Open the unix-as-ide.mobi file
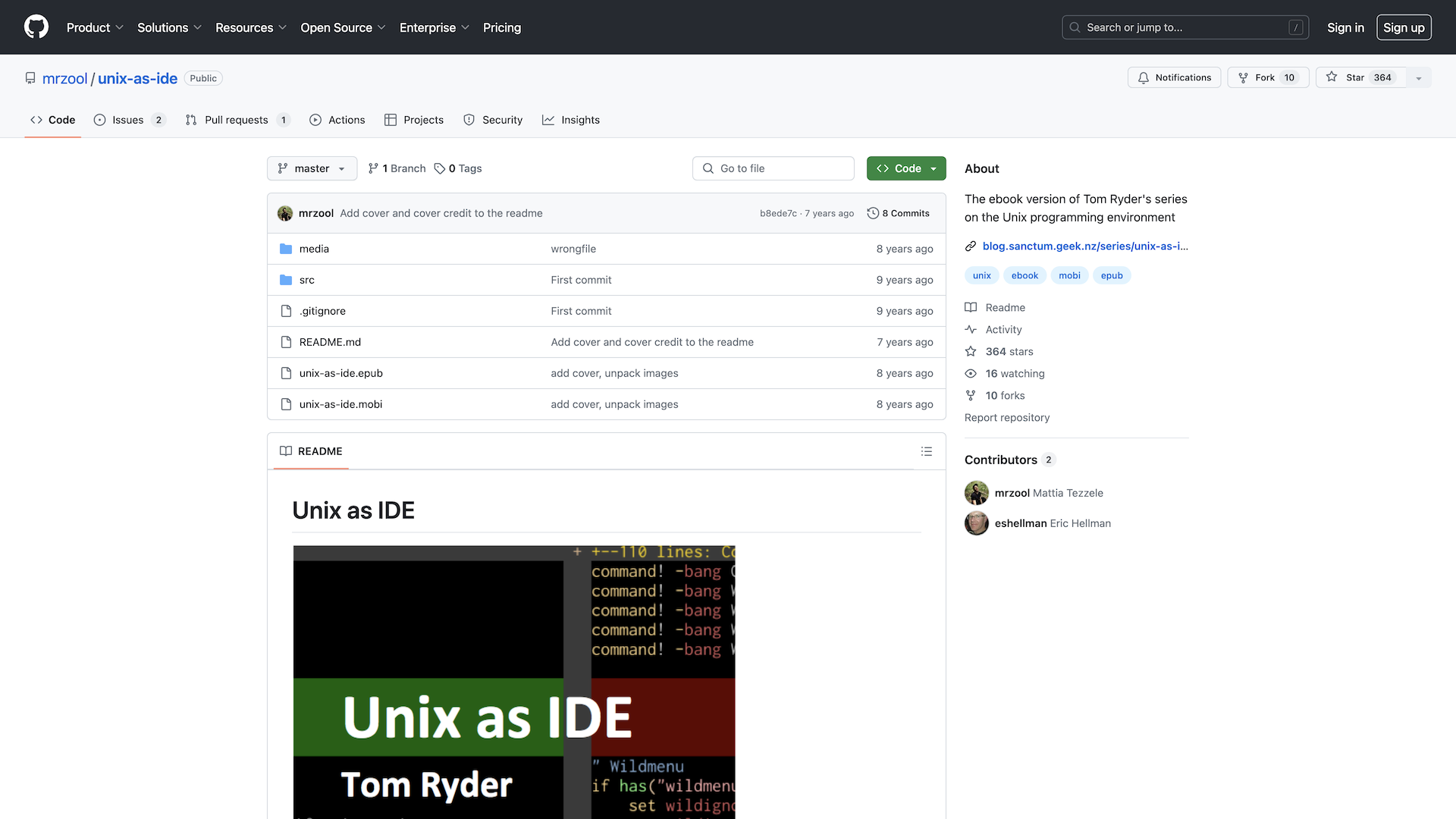 pyautogui.click(x=340, y=404)
